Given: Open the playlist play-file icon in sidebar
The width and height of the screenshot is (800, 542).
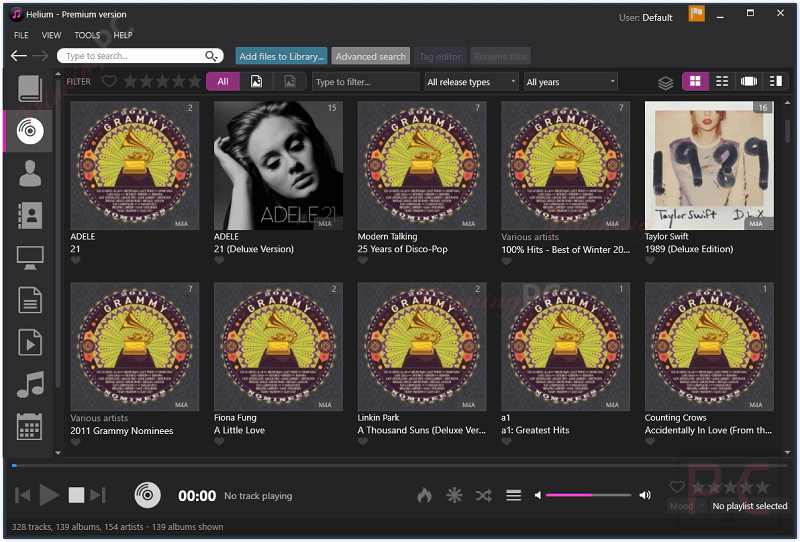Looking at the screenshot, I should [x=30, y=342].
